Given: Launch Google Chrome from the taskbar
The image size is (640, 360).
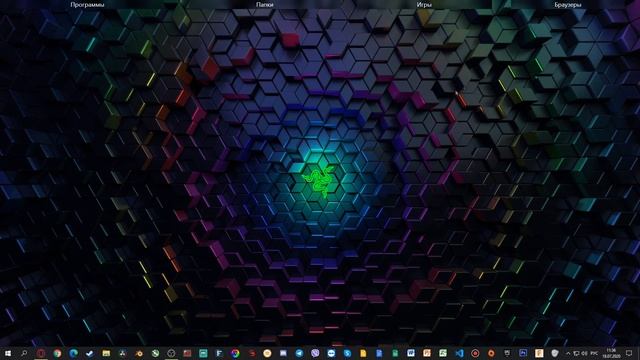Looking at the screenshot, I should [57, 353].
